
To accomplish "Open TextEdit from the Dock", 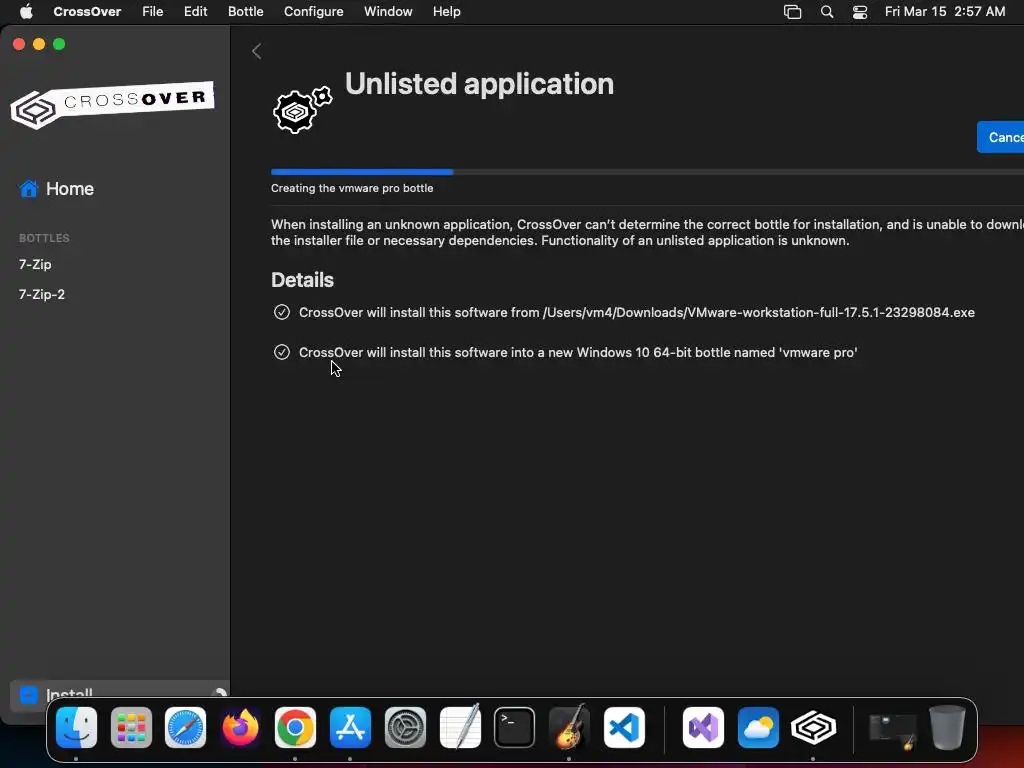I will click(x=460, y=727).
